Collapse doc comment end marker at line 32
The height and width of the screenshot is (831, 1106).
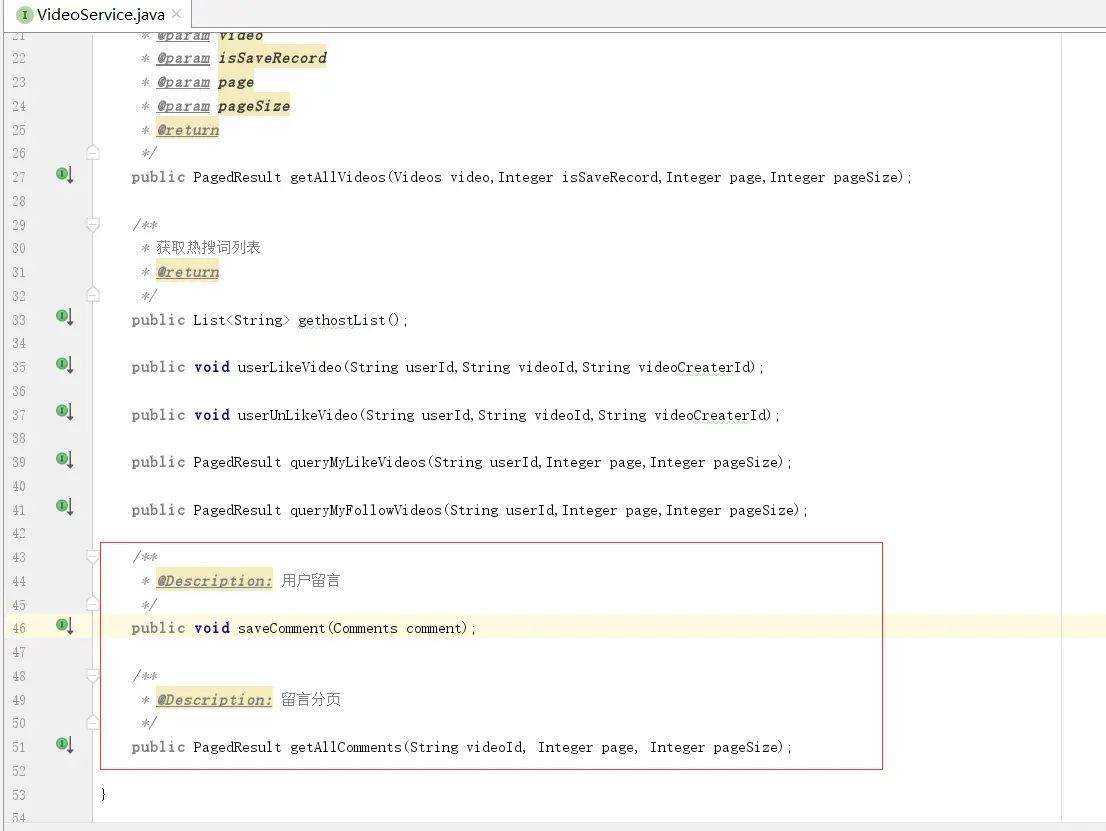tap(92, 295)
